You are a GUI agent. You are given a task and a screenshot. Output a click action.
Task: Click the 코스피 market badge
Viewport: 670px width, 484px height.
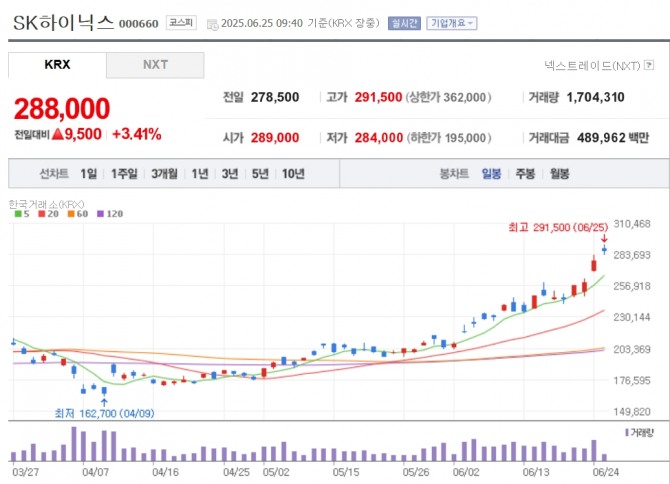click(x=181, y=22)
